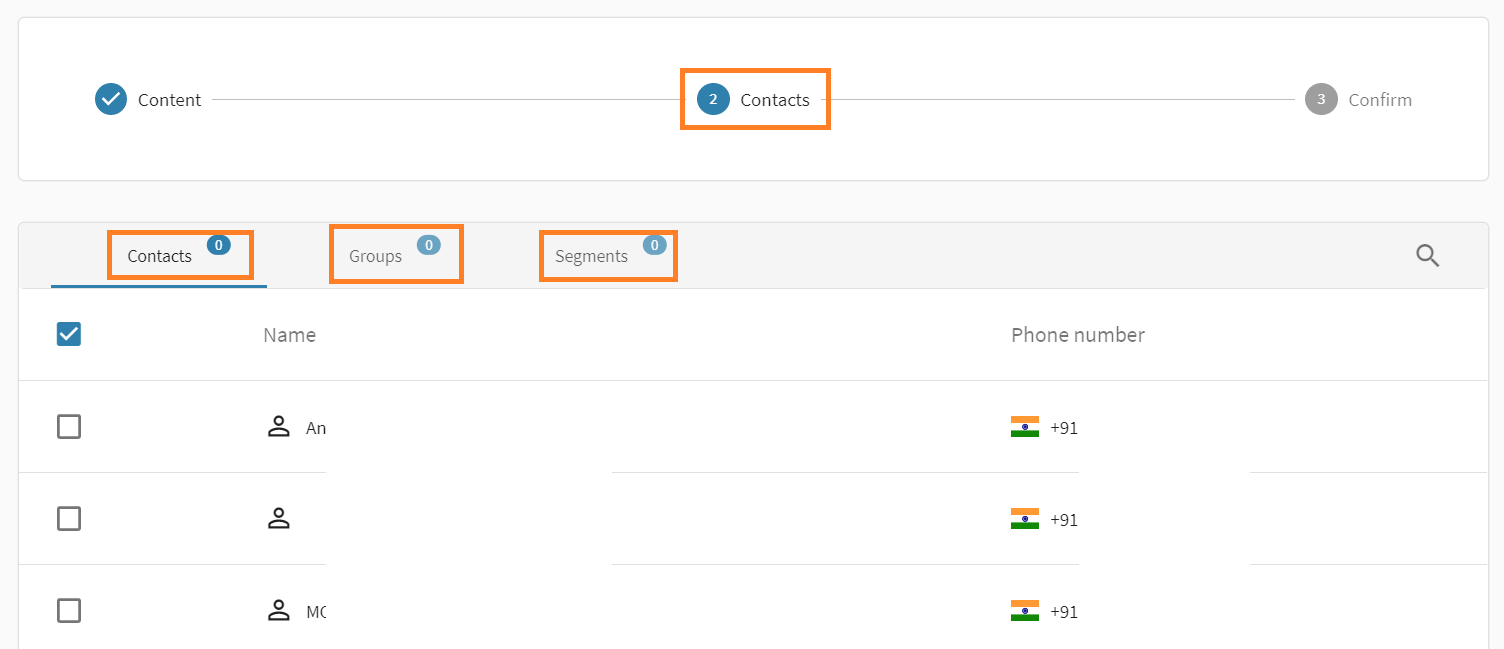This screenshot has height=649, width=1504.
Task: Click the India flag in the third row
Action: click(x=1025, y=611)
